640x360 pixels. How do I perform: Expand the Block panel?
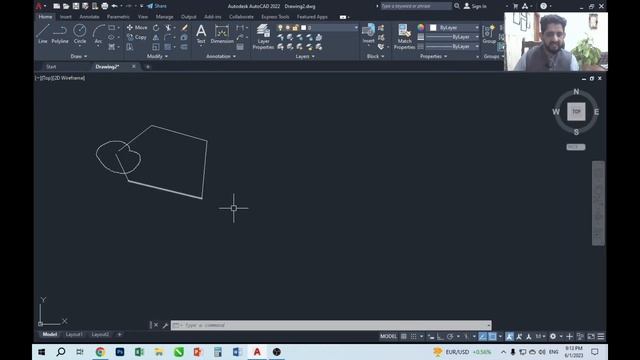[376, 56]
